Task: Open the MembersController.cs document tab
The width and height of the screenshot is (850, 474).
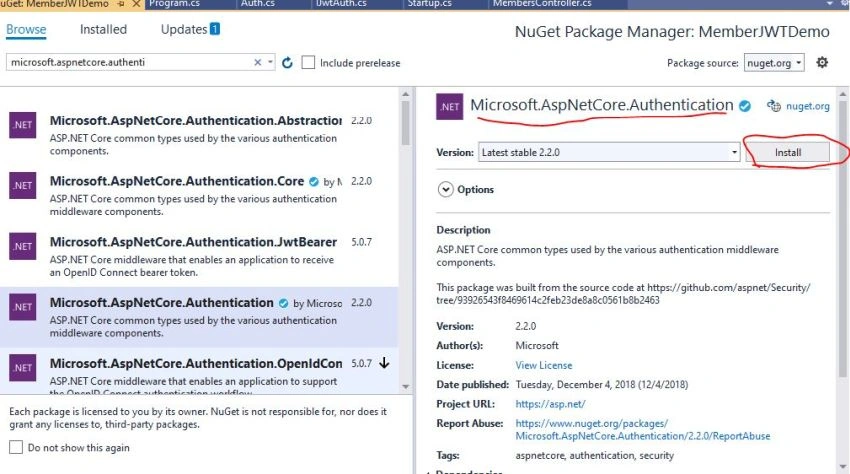Action: point(542,4)
